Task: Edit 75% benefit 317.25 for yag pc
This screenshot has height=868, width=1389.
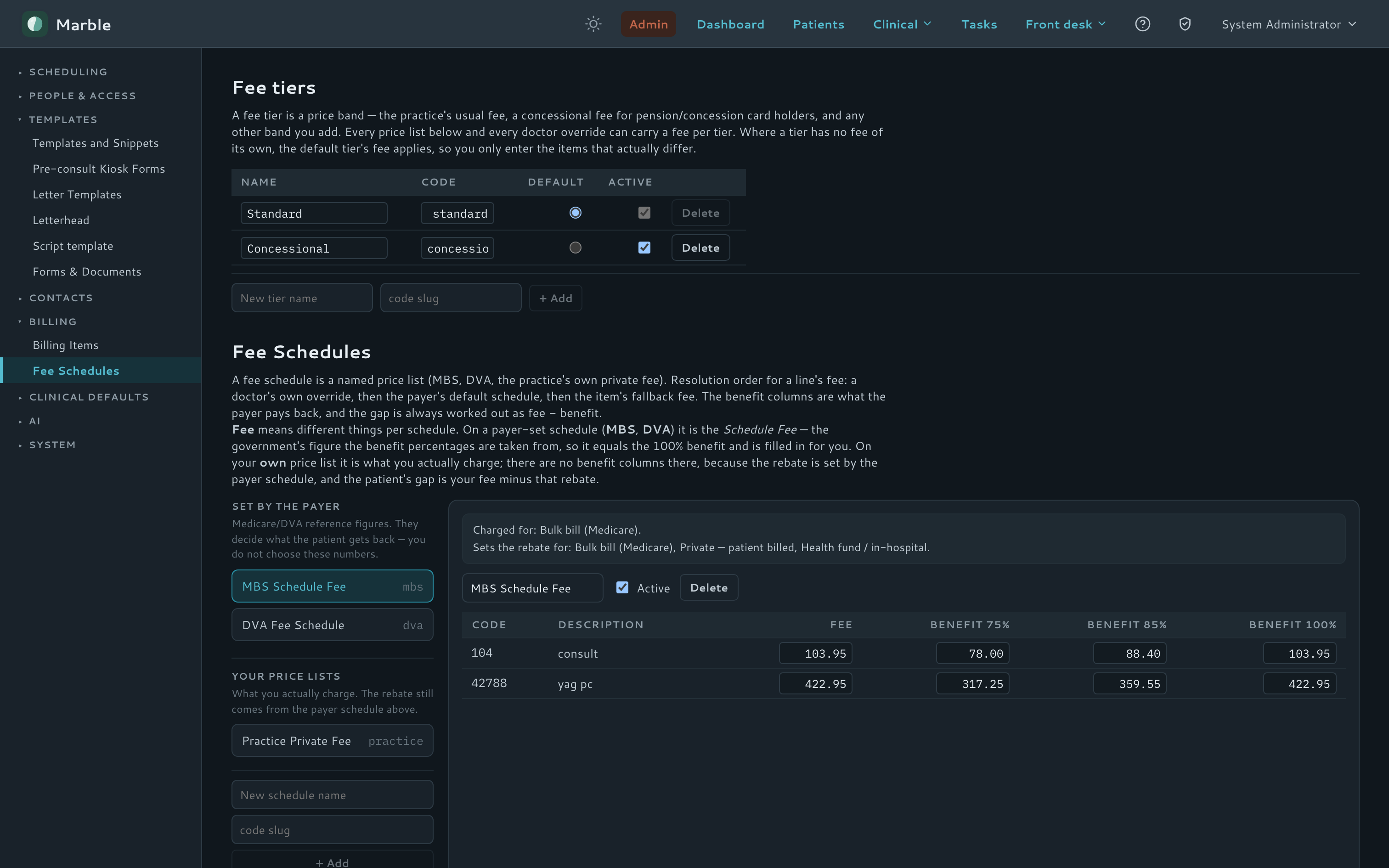Action: pos(973,684)
